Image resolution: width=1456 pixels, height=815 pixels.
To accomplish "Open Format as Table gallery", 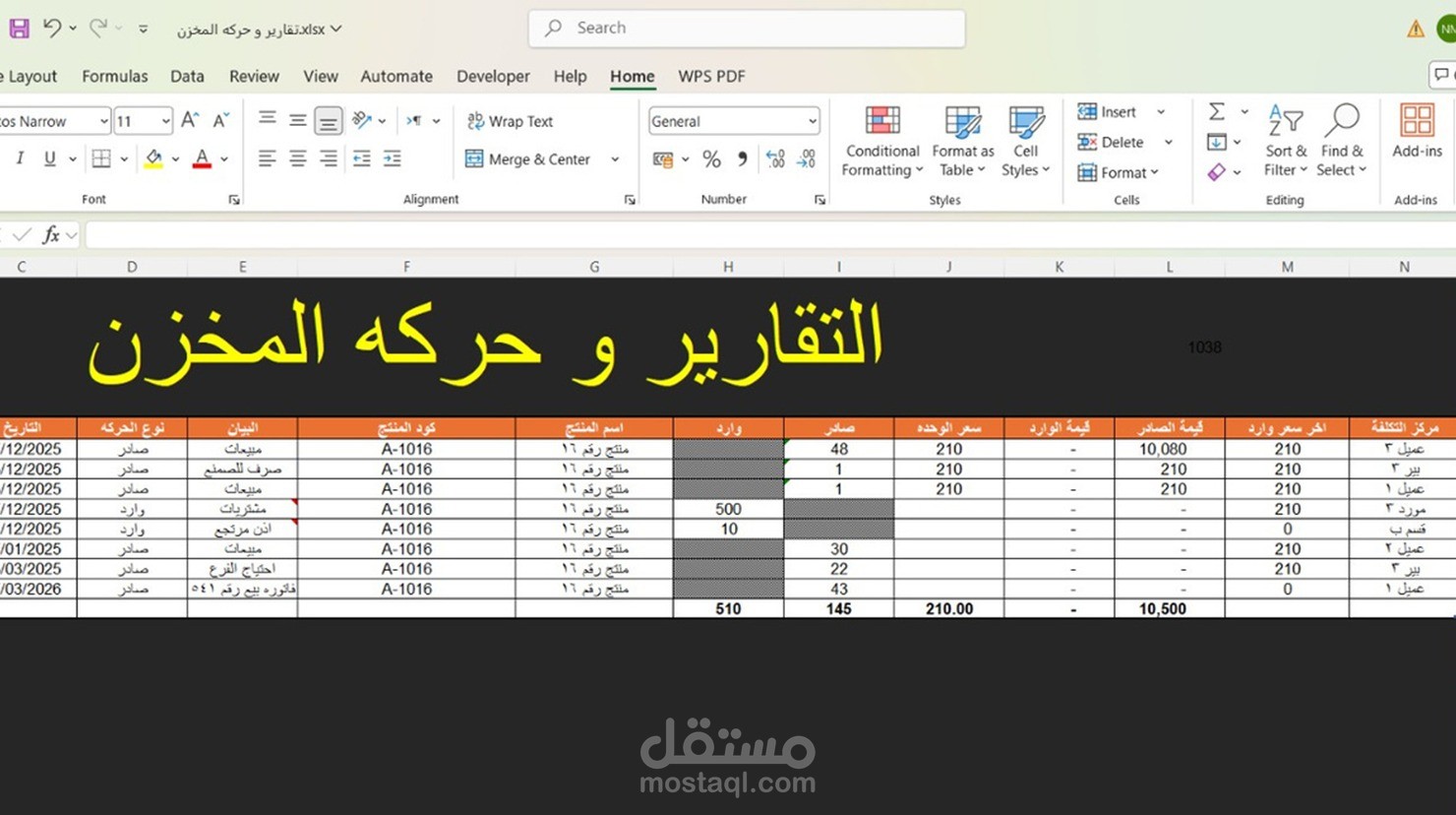I will [962, 142].
